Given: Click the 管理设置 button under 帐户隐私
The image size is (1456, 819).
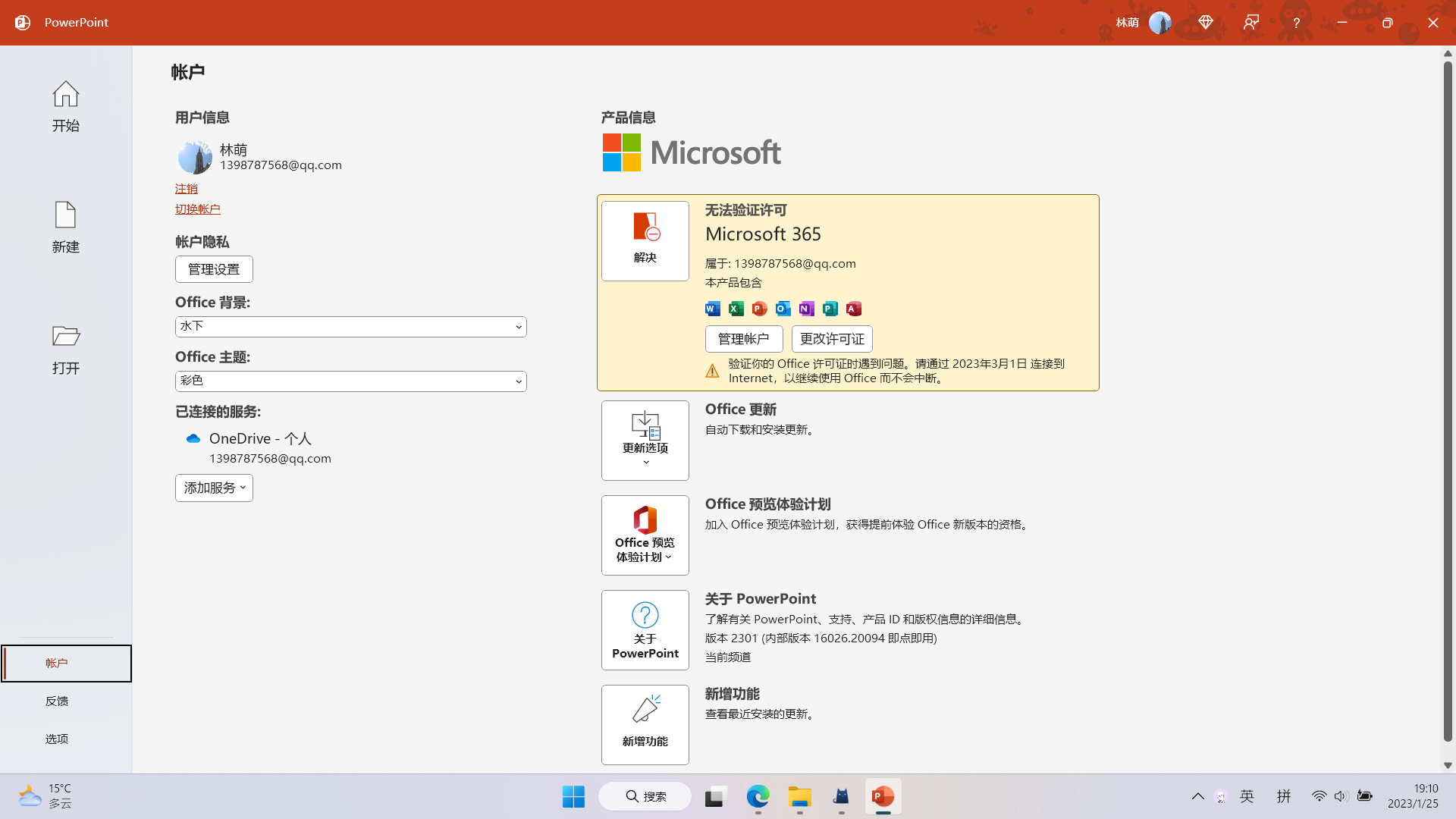Looking at the screenshot, I should click(x=214, y=269).
